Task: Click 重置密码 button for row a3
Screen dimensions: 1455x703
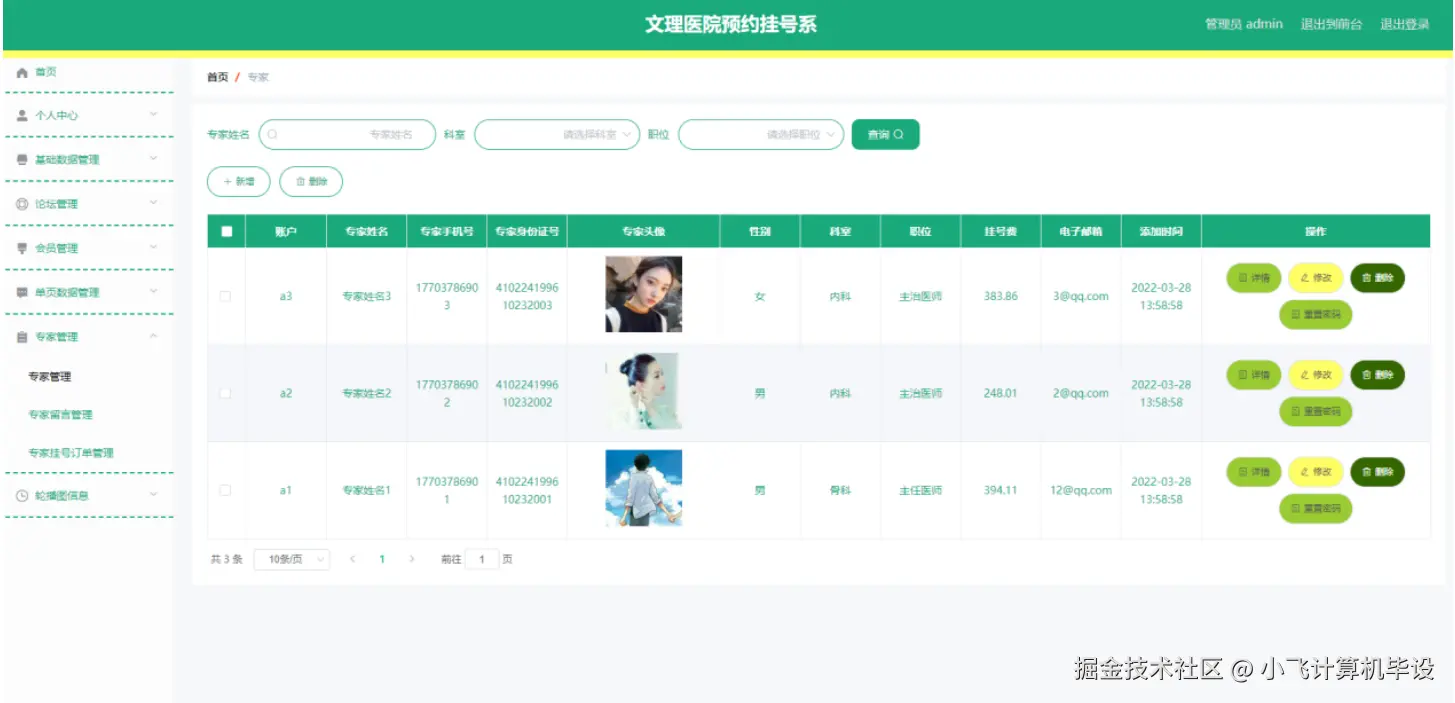Action: 1315,314
